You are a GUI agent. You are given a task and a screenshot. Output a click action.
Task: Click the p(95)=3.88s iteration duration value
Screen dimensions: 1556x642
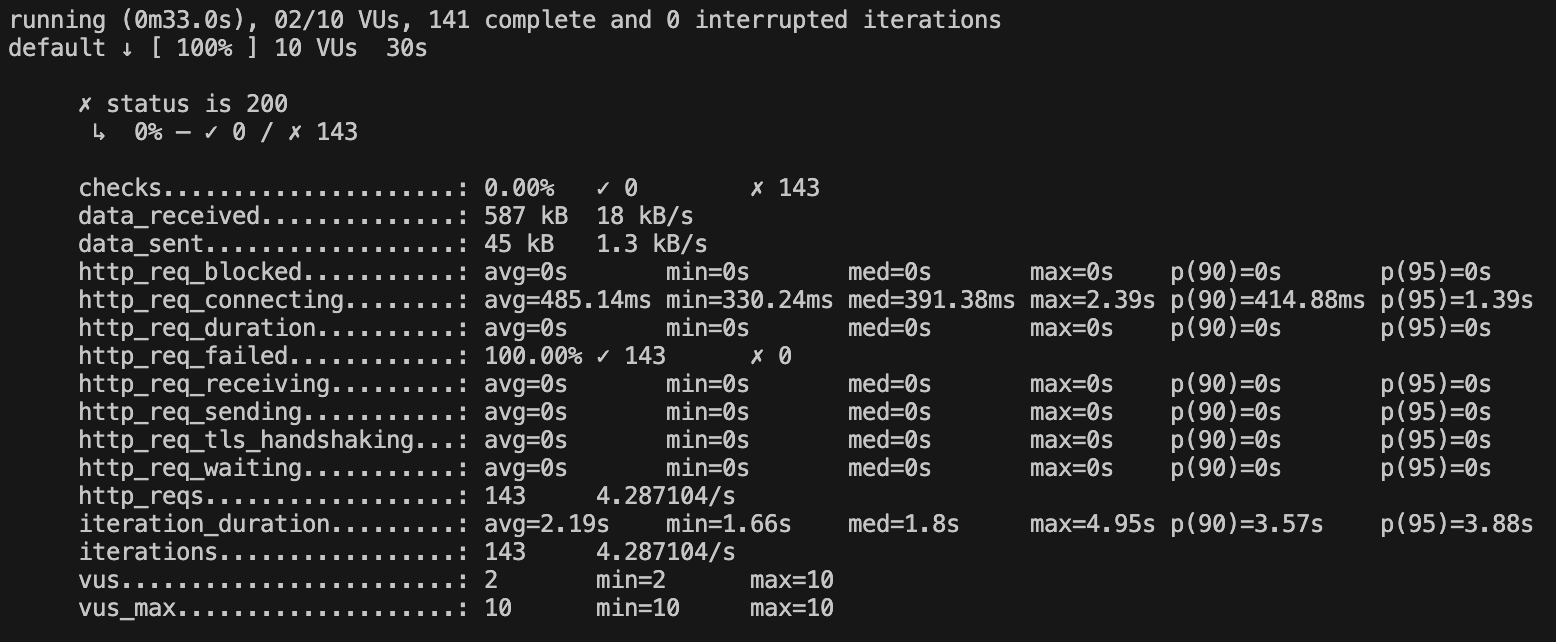pyautogui.click(x=1456, y=524)
